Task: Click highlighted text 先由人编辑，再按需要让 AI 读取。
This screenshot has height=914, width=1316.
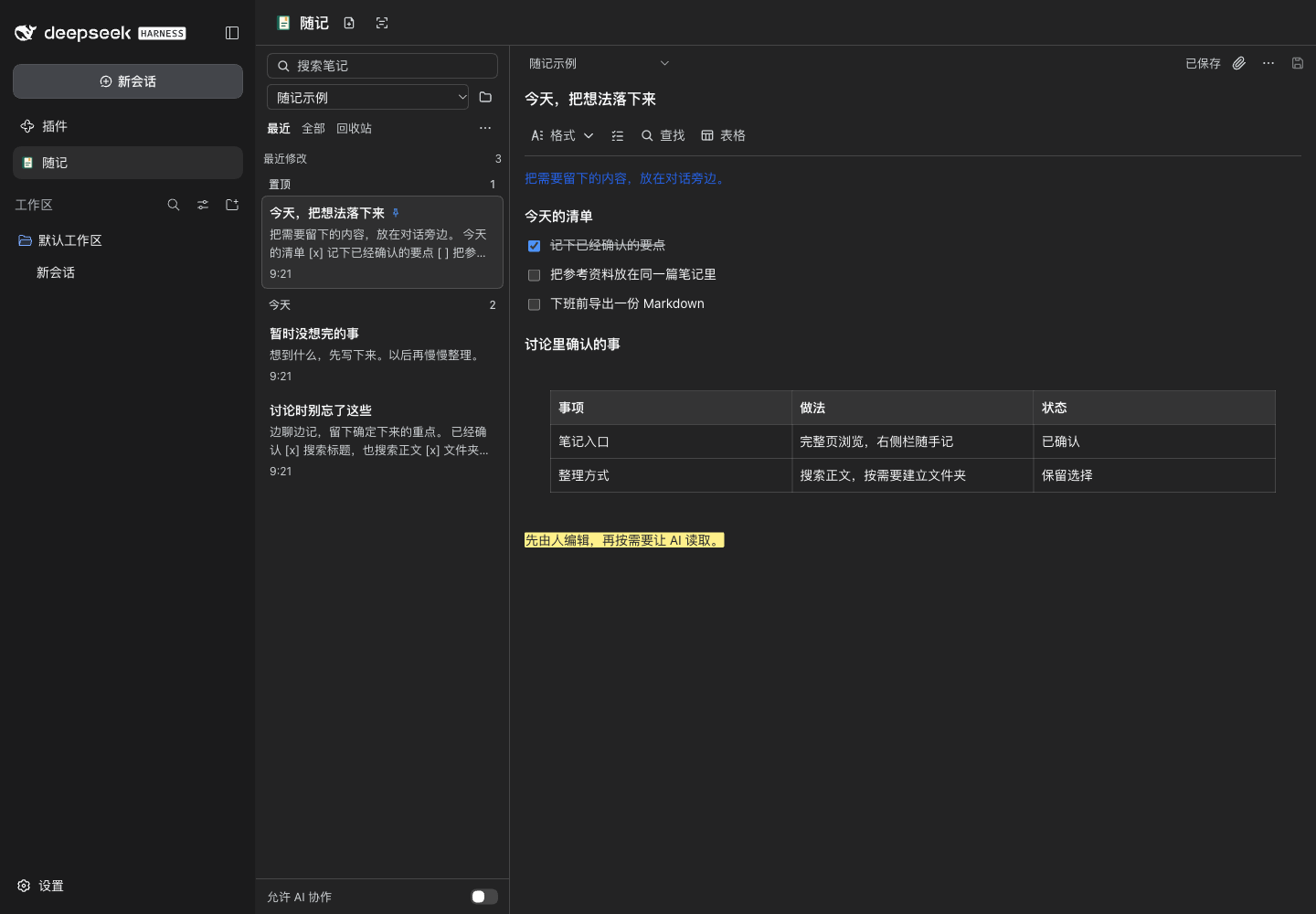Action: (x=624, y=540)
